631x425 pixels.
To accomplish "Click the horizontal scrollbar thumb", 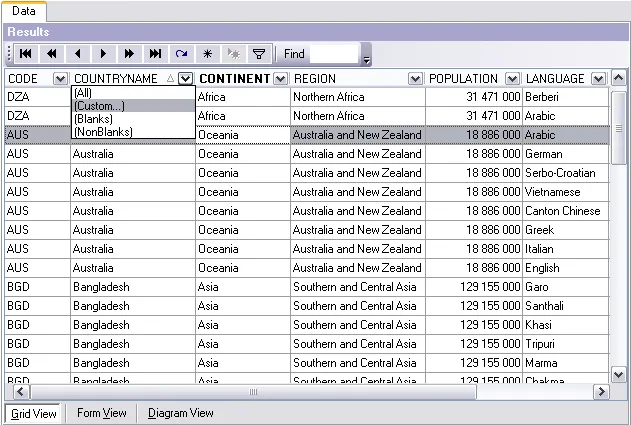I will [x=253, y=392].
